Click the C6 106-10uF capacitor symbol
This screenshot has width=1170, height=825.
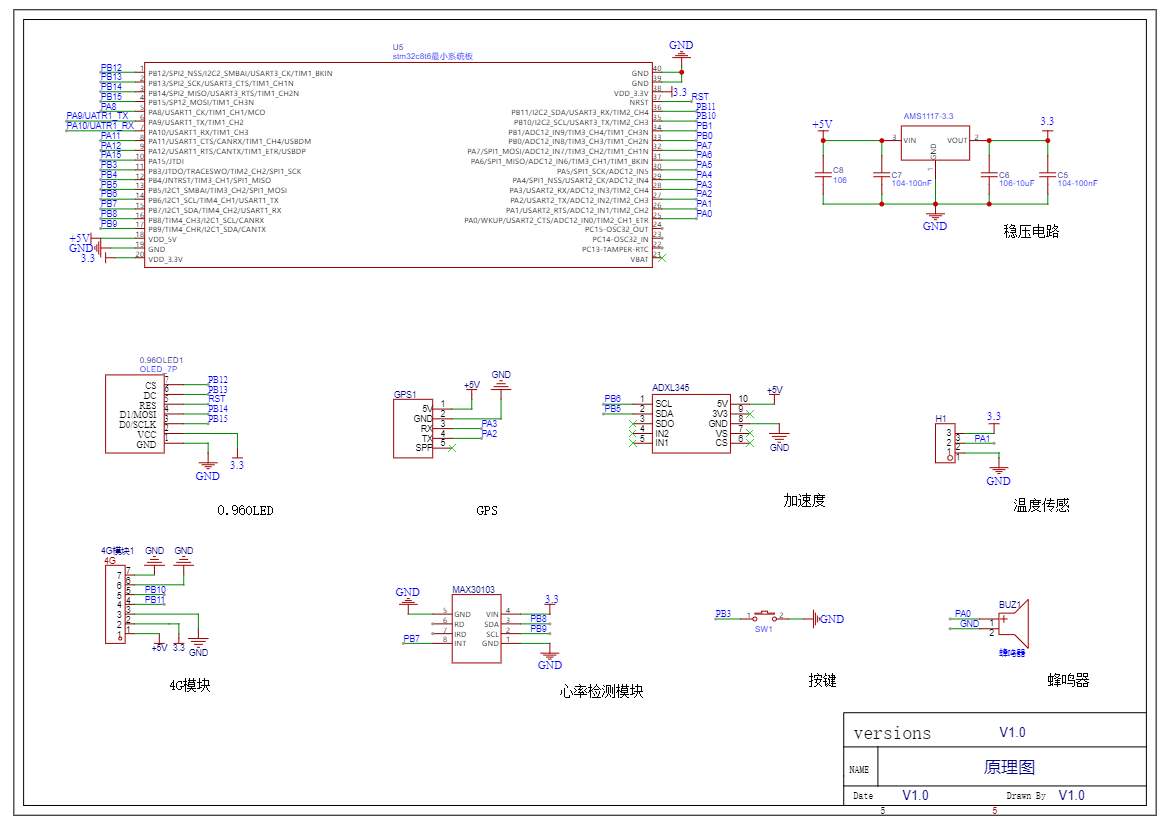click(989, 176)
